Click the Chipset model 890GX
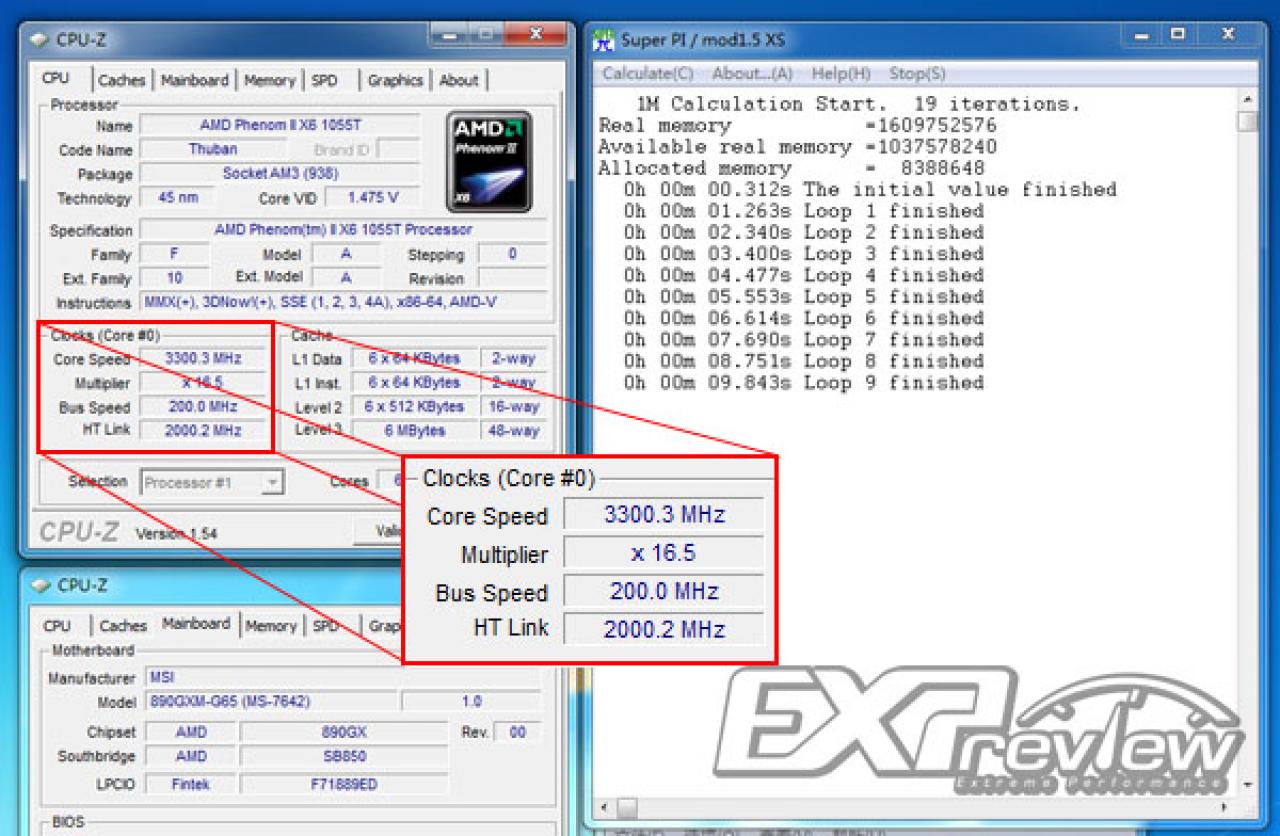This screenshot has height=836, width=1280. point(344,732)
